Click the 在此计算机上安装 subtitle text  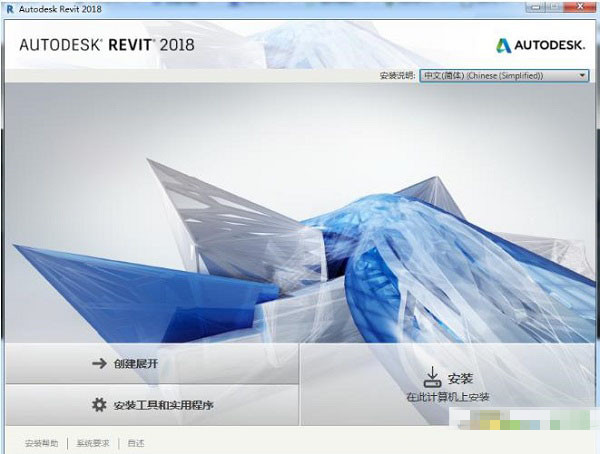coord(448,397)
